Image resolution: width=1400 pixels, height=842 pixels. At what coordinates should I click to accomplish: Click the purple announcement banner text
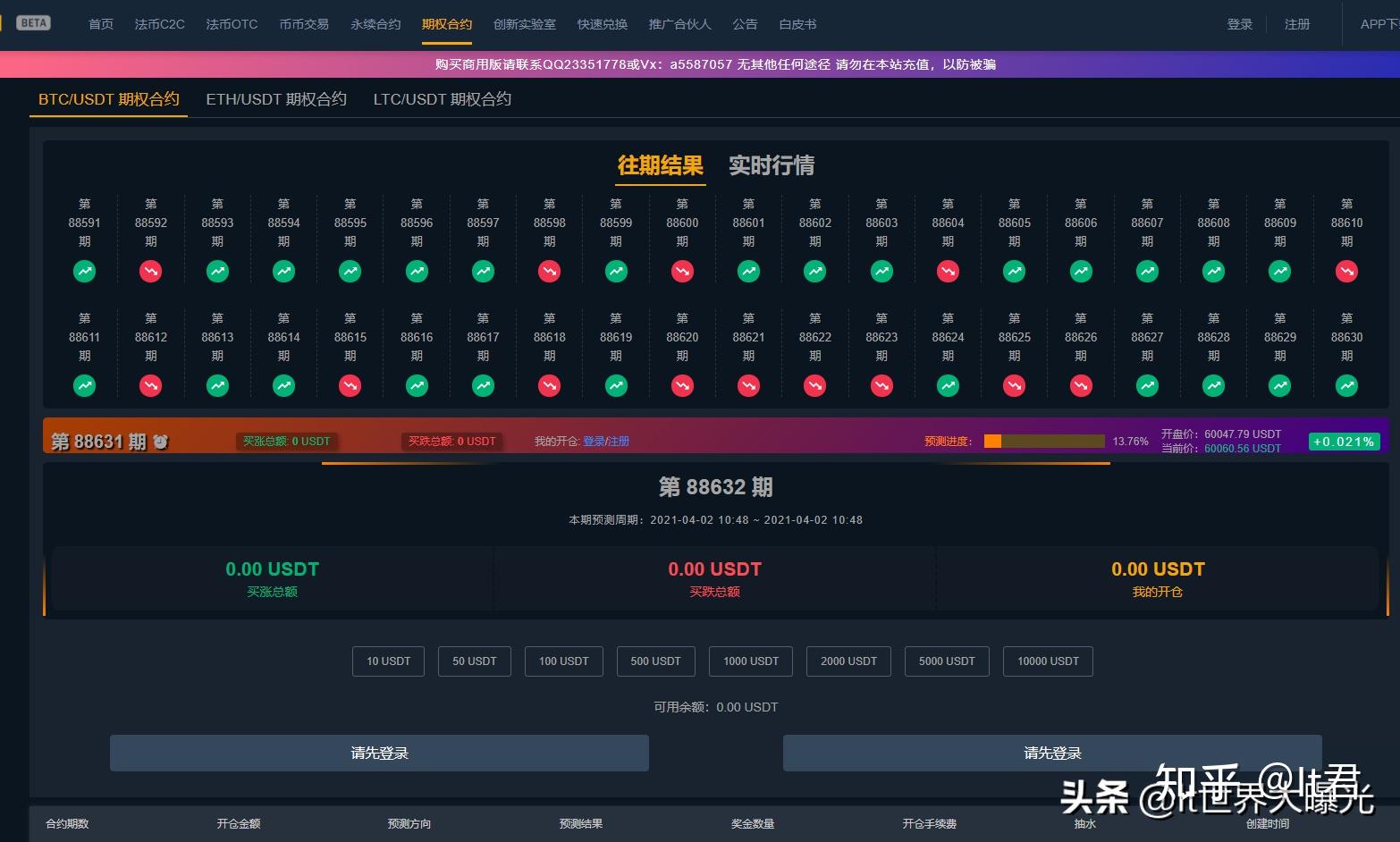click(715, 64)
